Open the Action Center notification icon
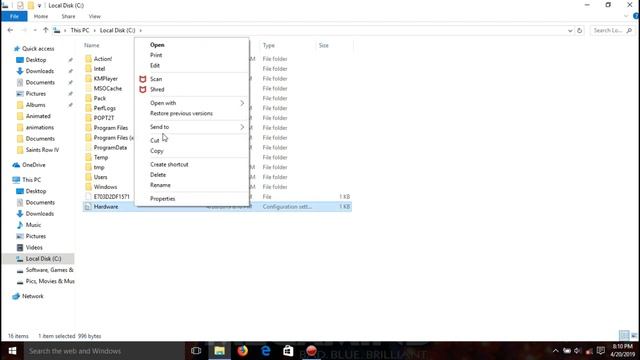 pyautogui.click(x=600, y=351)
